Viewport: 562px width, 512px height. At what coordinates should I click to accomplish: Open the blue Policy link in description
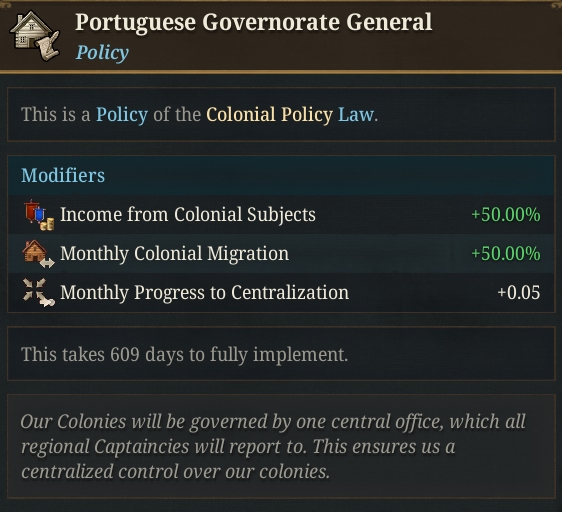click(122, 115)
